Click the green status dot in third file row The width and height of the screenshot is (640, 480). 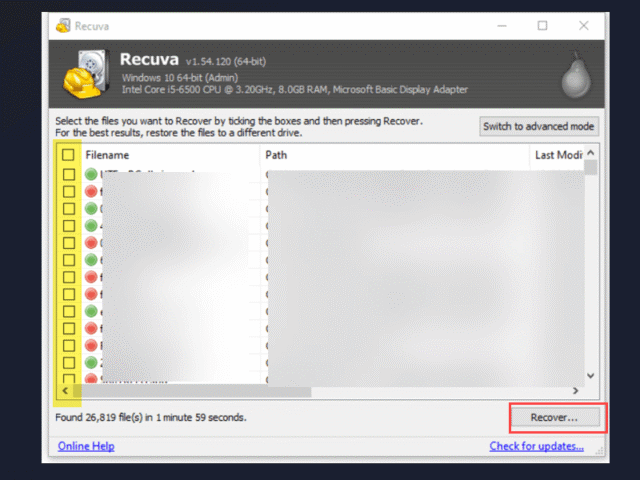pyautogui.click(x=91, y=209)
